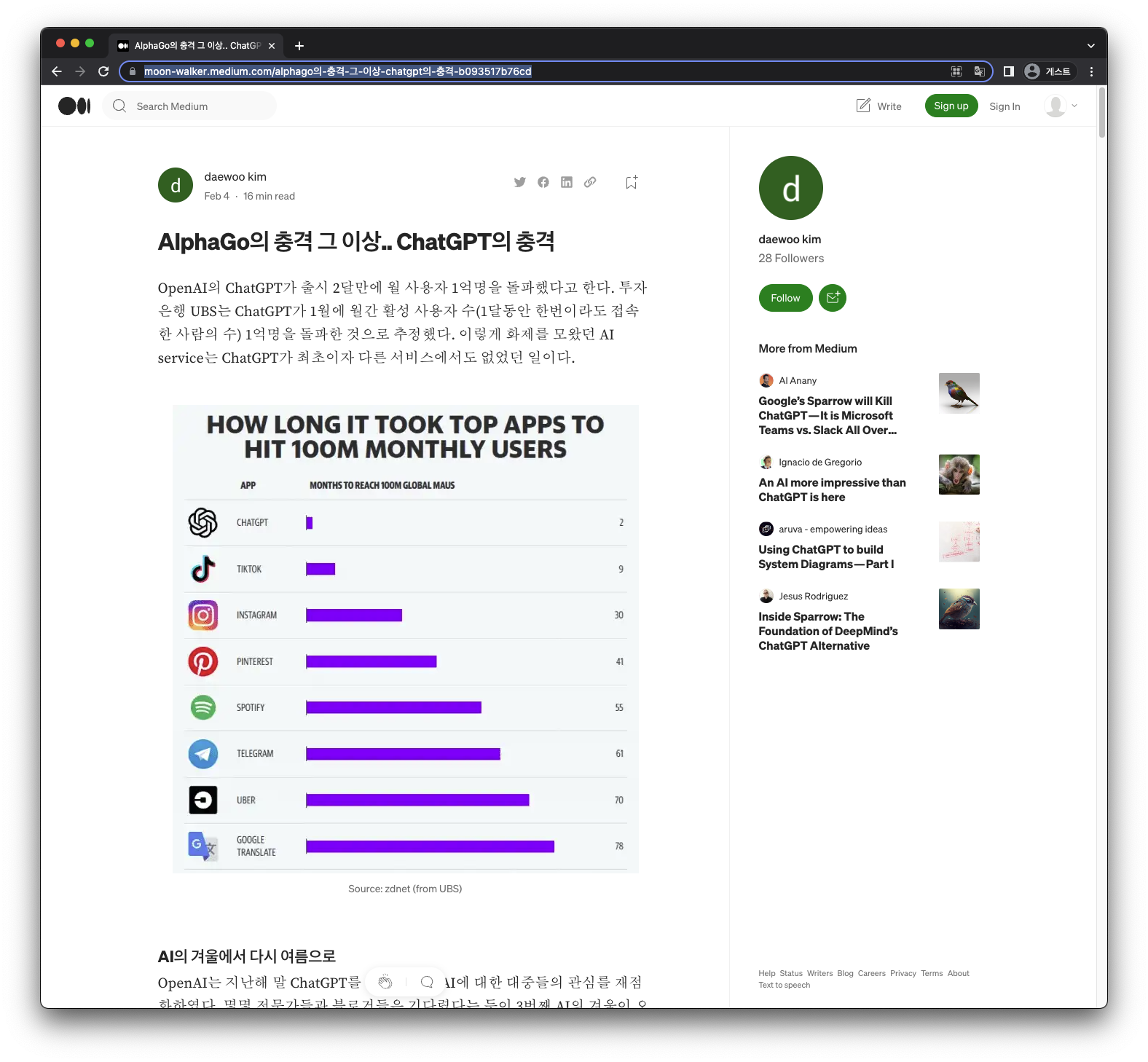Click Text to speech link
This screenshot has height=1062, width=1148.
tap(785, 985)
